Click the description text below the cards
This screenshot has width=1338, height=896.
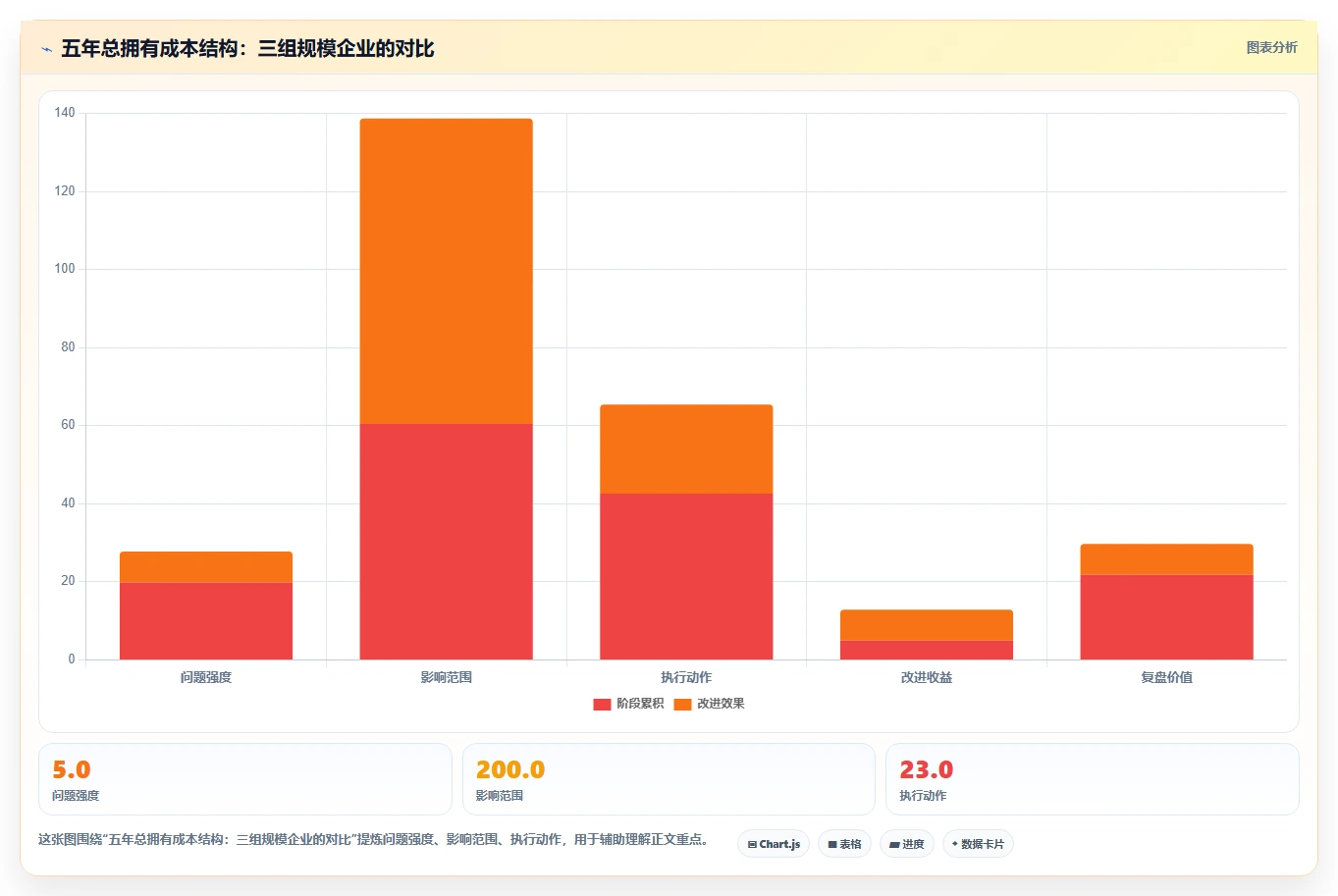tap(374, 839)
